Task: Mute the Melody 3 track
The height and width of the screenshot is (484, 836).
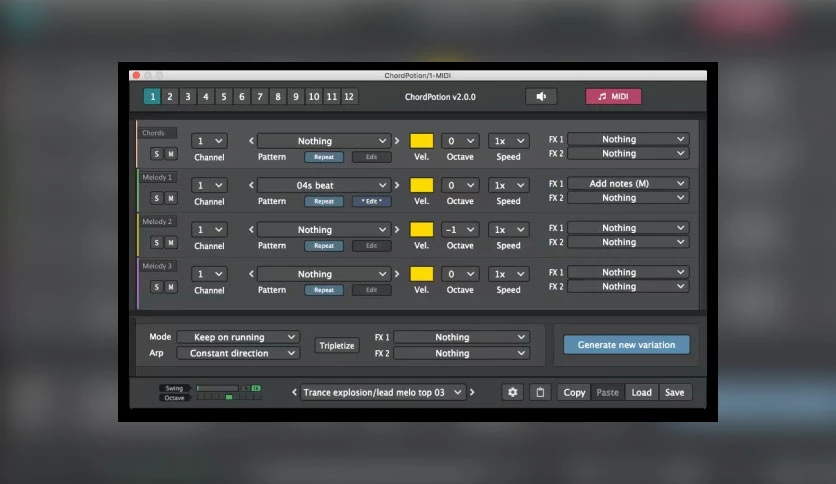Action: (x=171, y=287)
